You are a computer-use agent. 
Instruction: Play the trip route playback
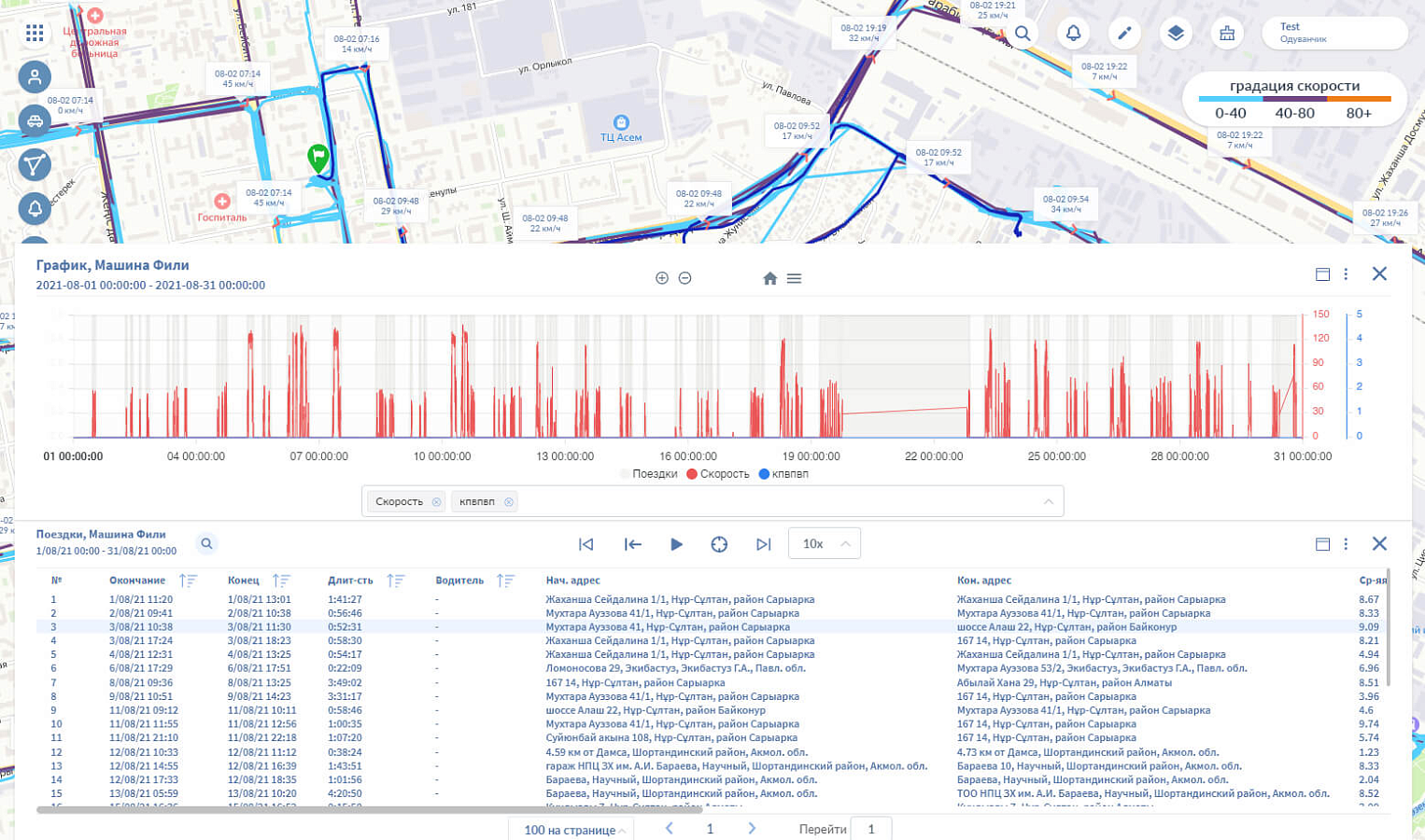point(676,544)
